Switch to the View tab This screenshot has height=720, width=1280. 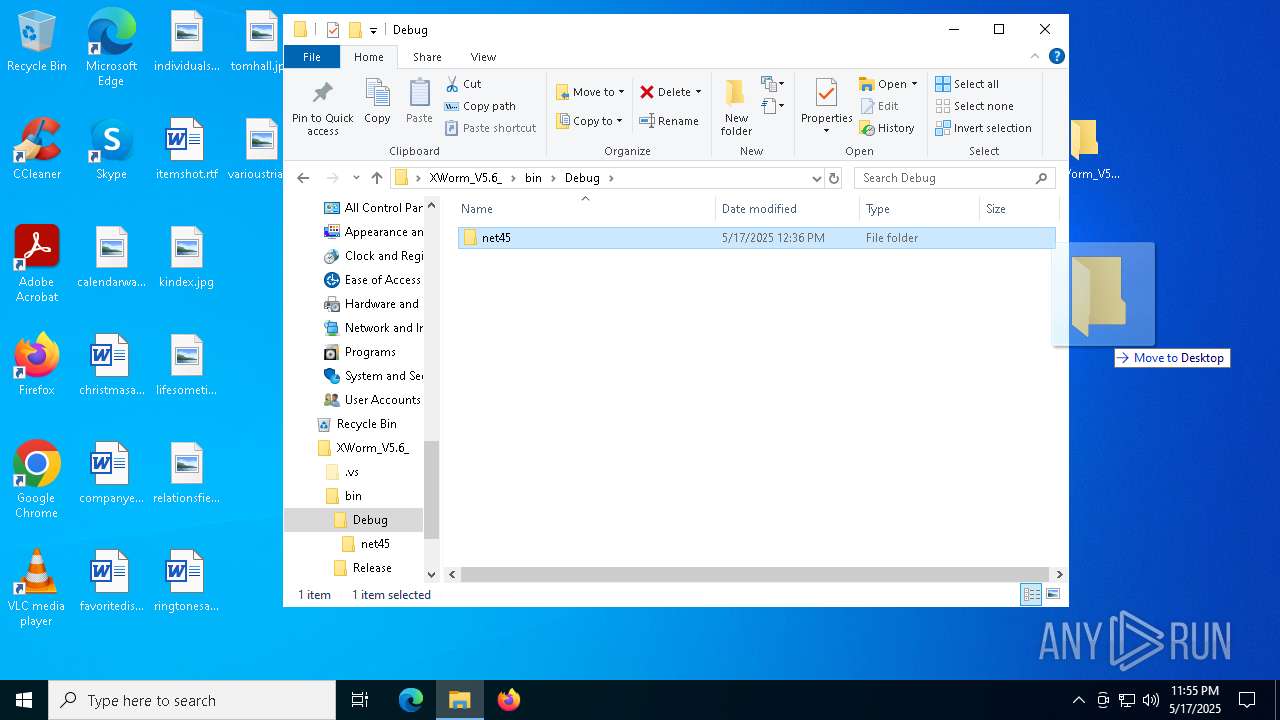tap(483, 57)
